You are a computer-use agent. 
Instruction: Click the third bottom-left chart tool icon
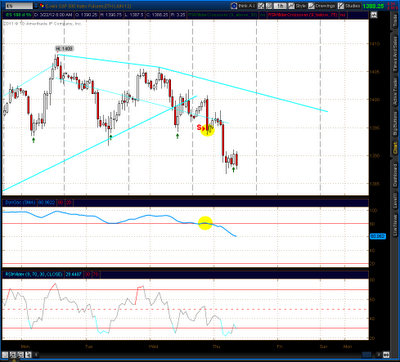(x=21, y=354)
